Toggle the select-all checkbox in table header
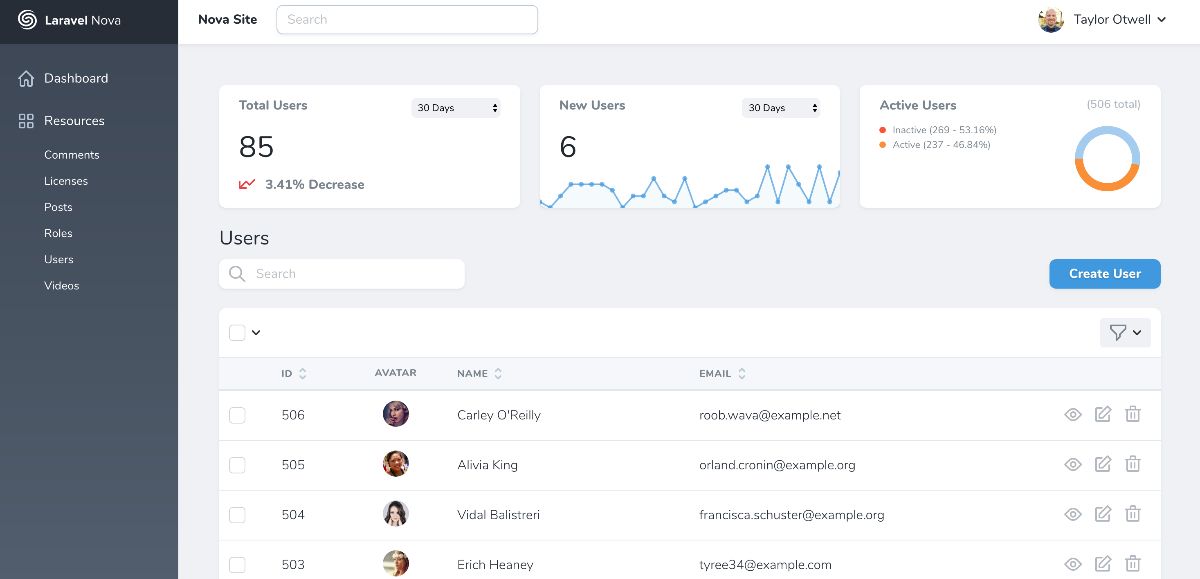This screenshot has height=579, width=1200. click(x=237, y=333)
